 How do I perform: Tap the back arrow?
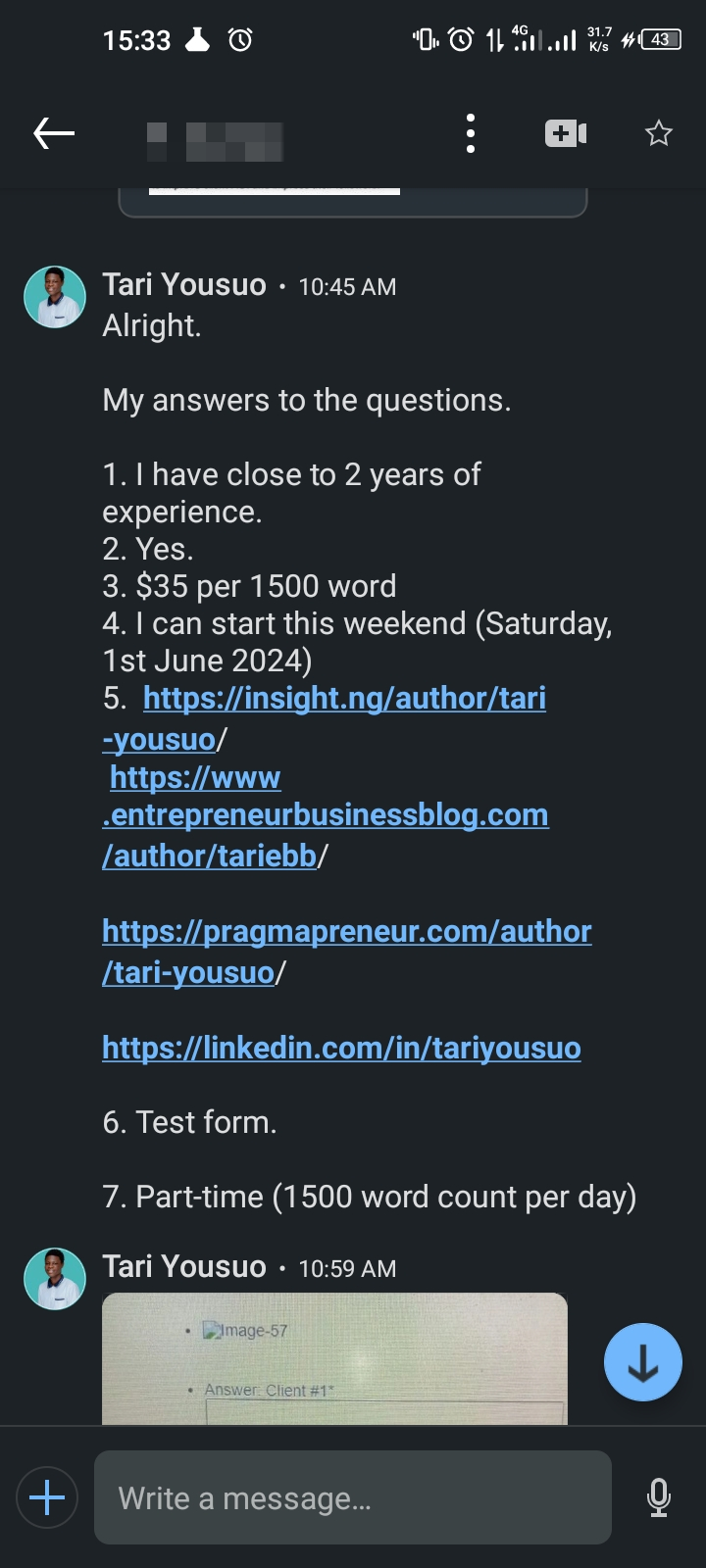pyautogui.click(x=54, y=133)
